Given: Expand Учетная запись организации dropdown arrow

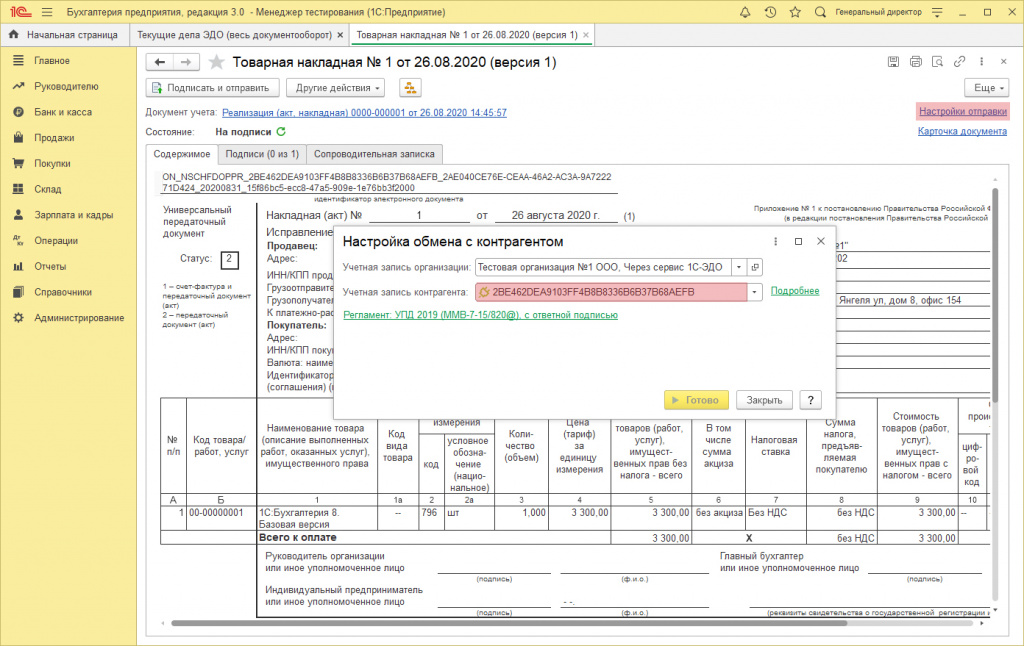Looking at the screenshot, I should click(x=738, y=267).
